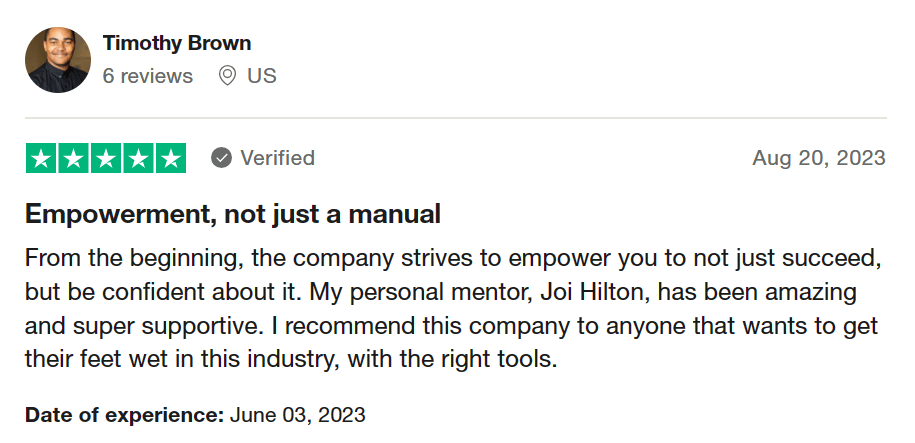Click the fourth green rating star
Screen dimensions: 915x443
tap(138, 158)
